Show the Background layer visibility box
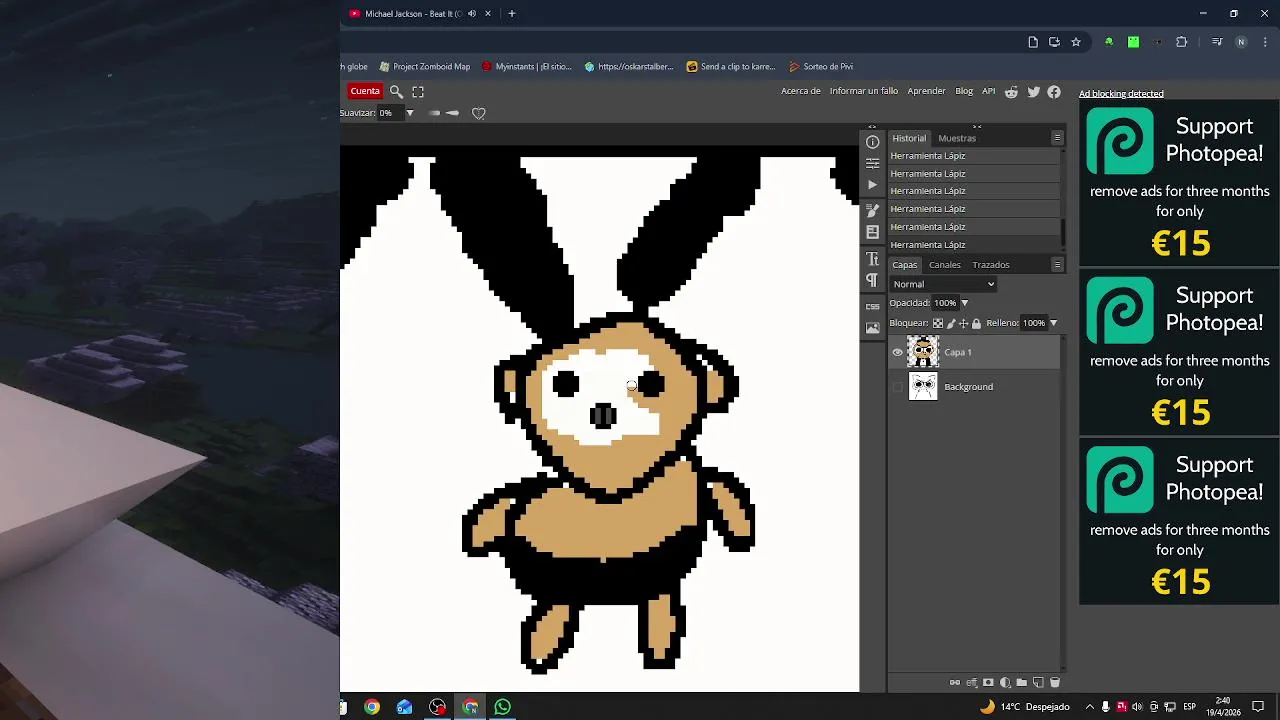 (x=897, y=387)
